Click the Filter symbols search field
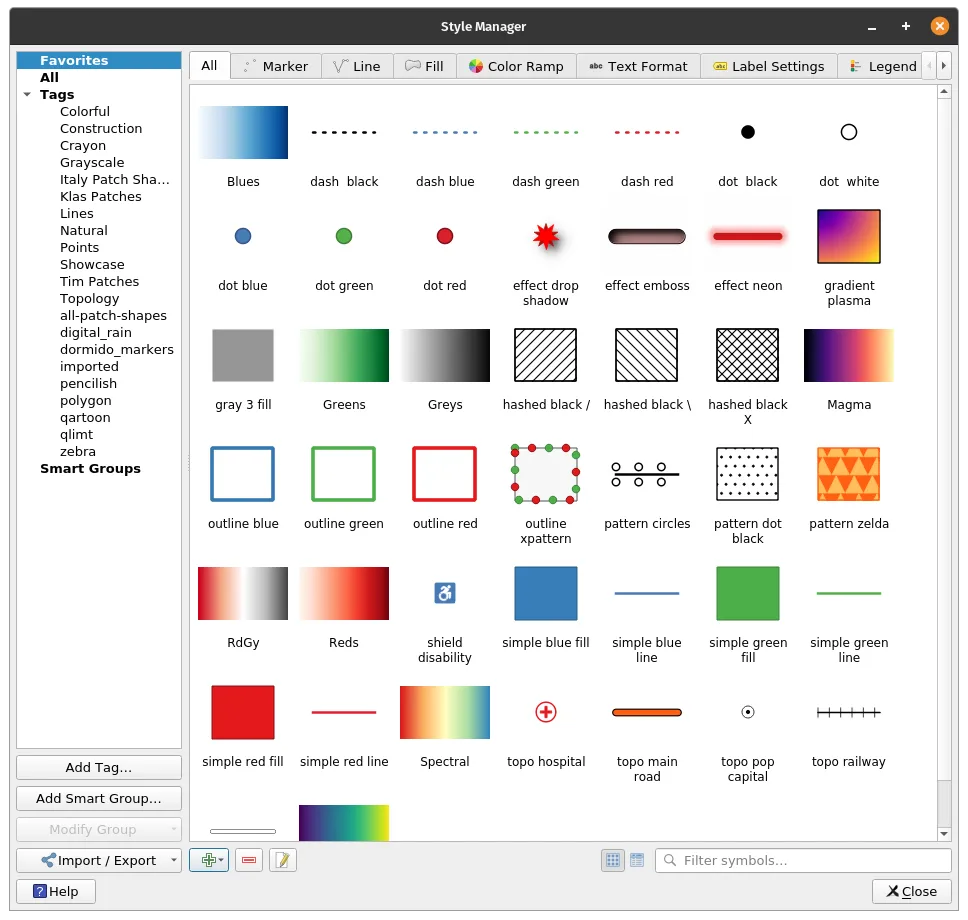 pyautogui.click(x=810, y=860)
